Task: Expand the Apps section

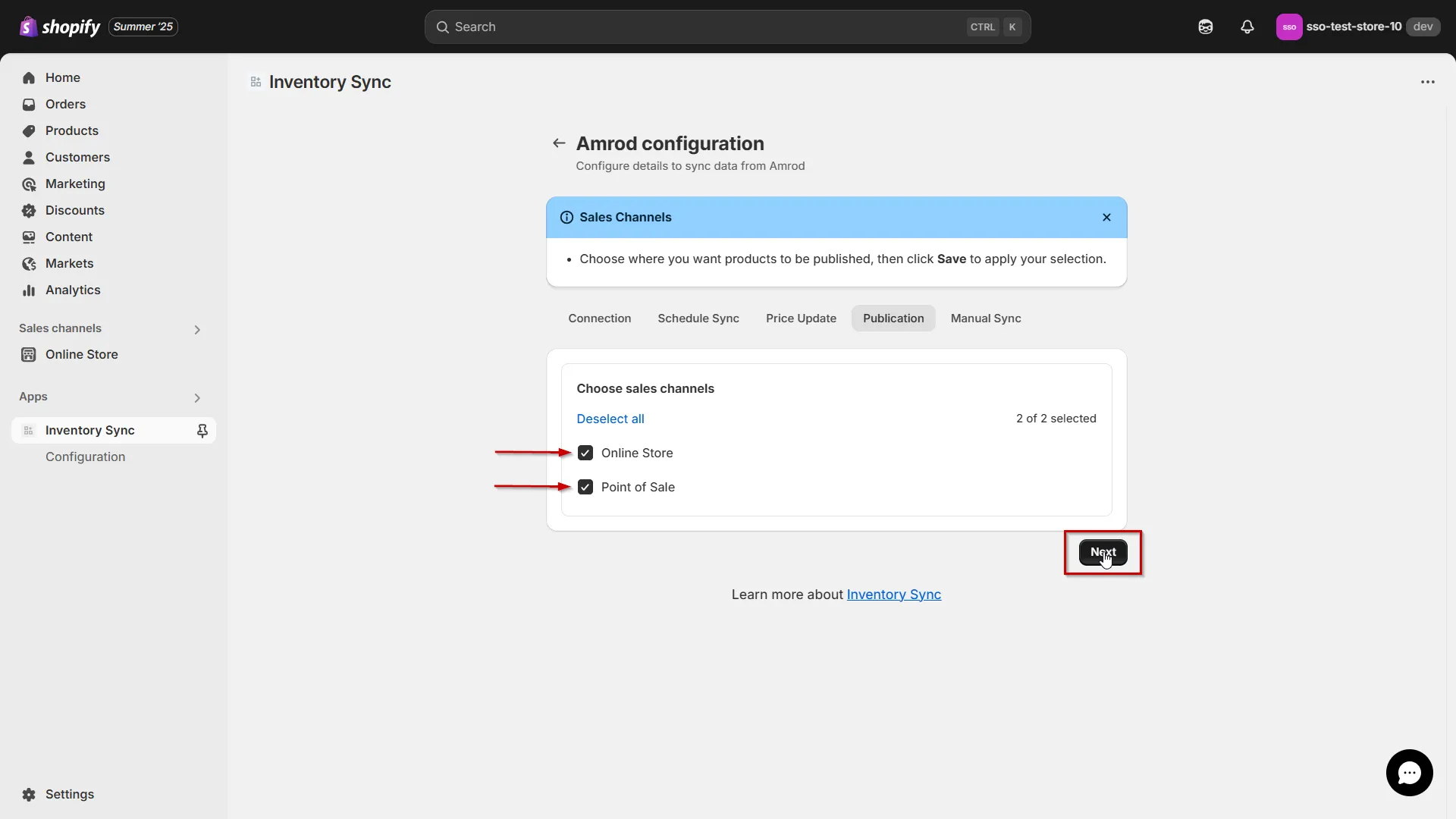Action: click(x=197, y=397)
